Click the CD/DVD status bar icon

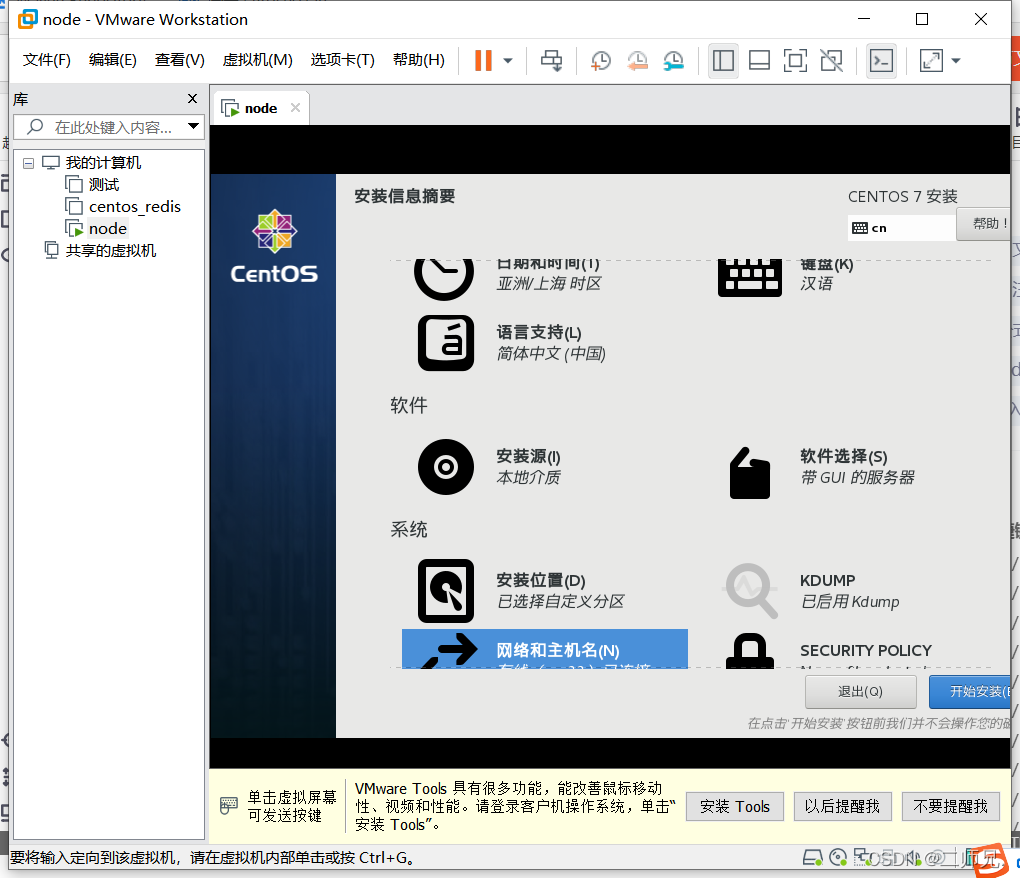[x=839, y=858]
